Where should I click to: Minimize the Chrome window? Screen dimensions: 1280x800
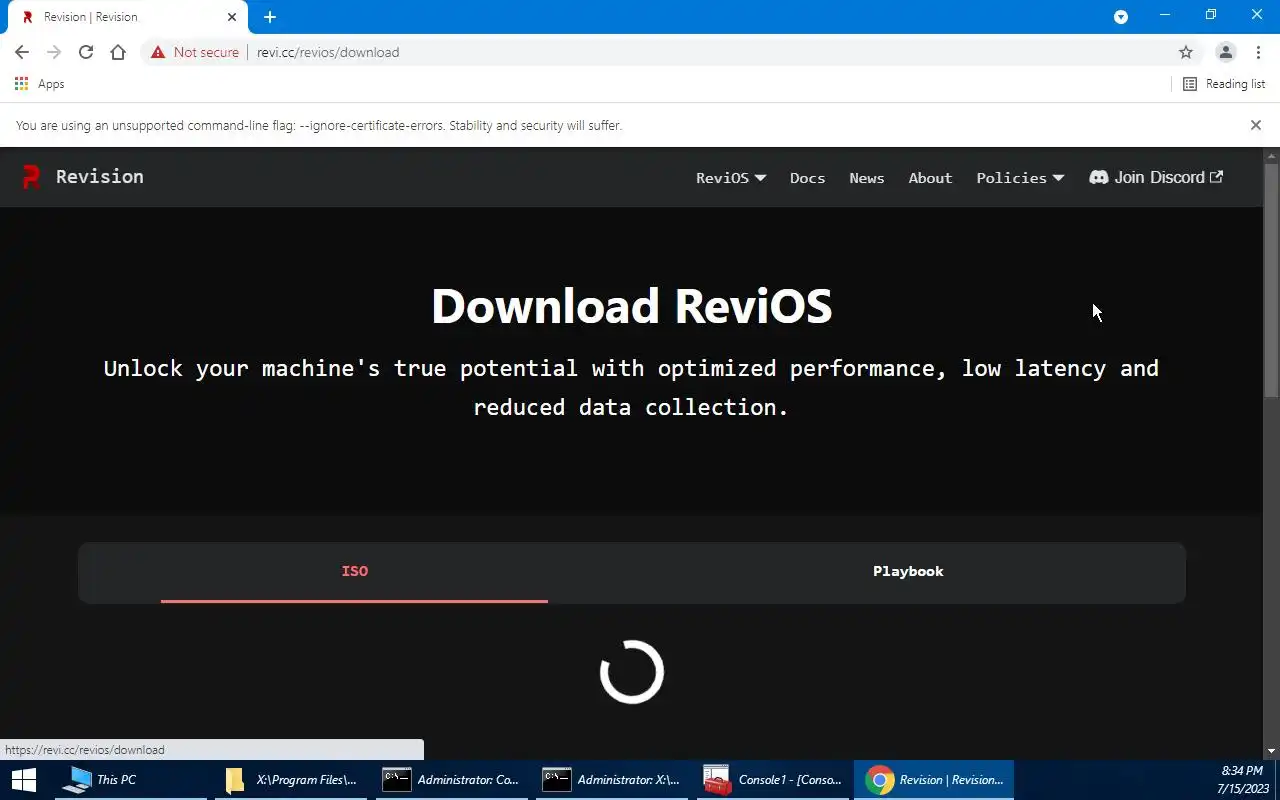click(1165, 15)
